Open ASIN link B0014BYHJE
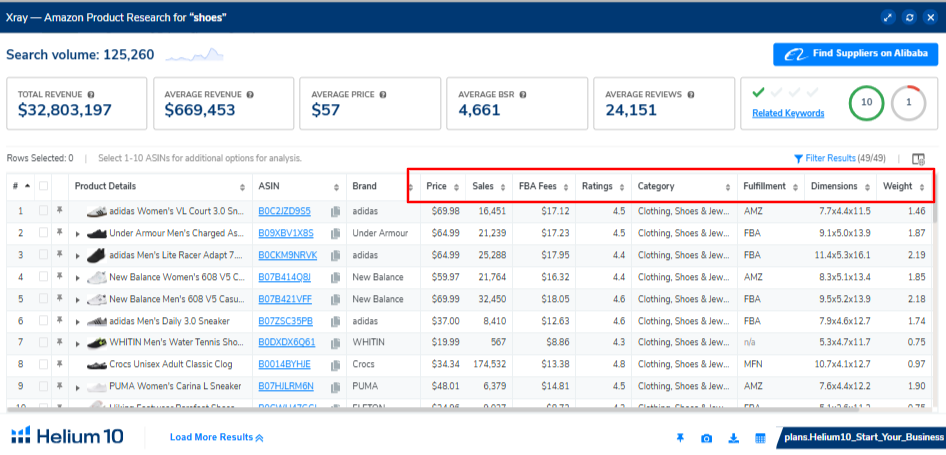The image size is (946, 455). [285, 364]
